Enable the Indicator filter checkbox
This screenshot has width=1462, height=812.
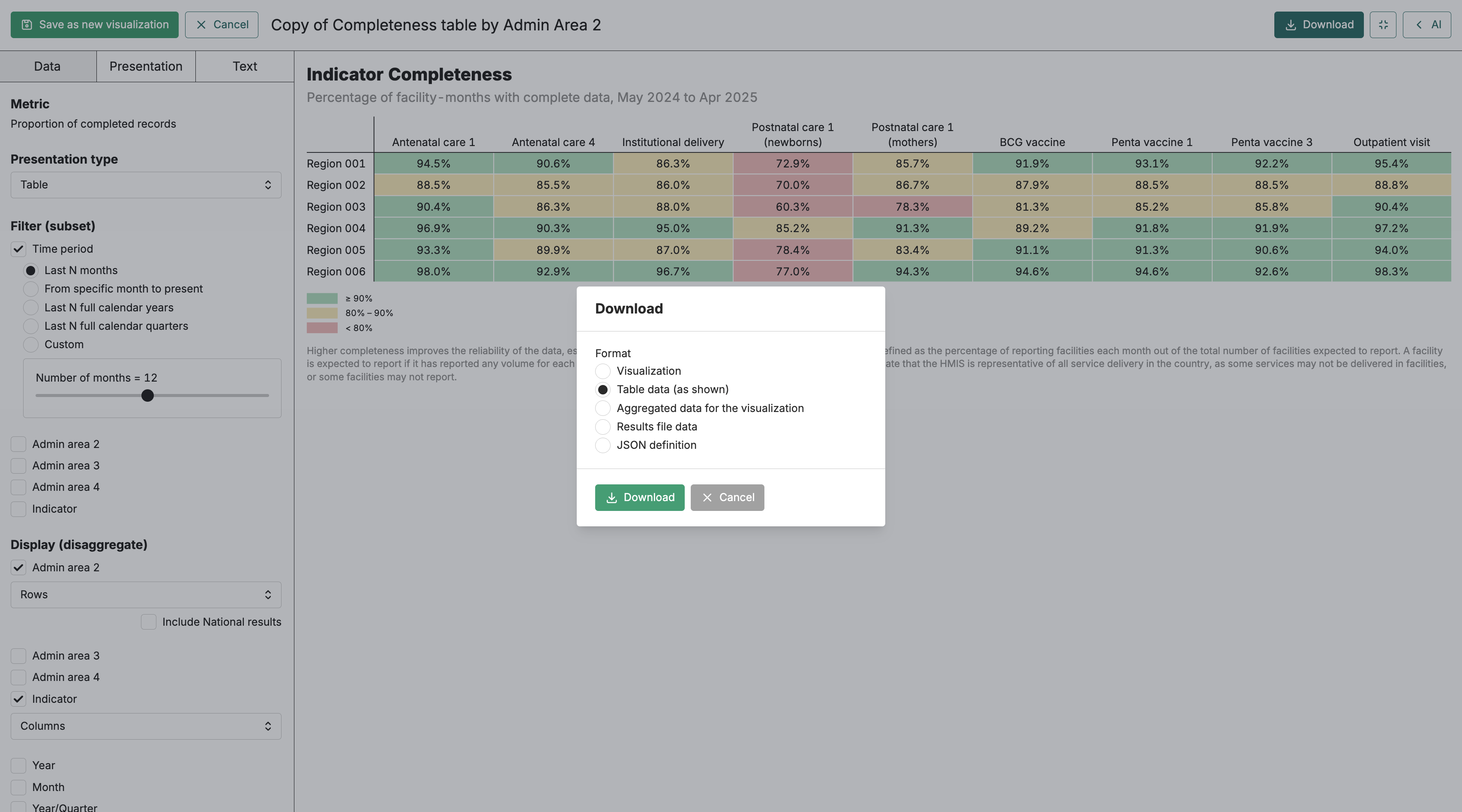pos(18,509)
